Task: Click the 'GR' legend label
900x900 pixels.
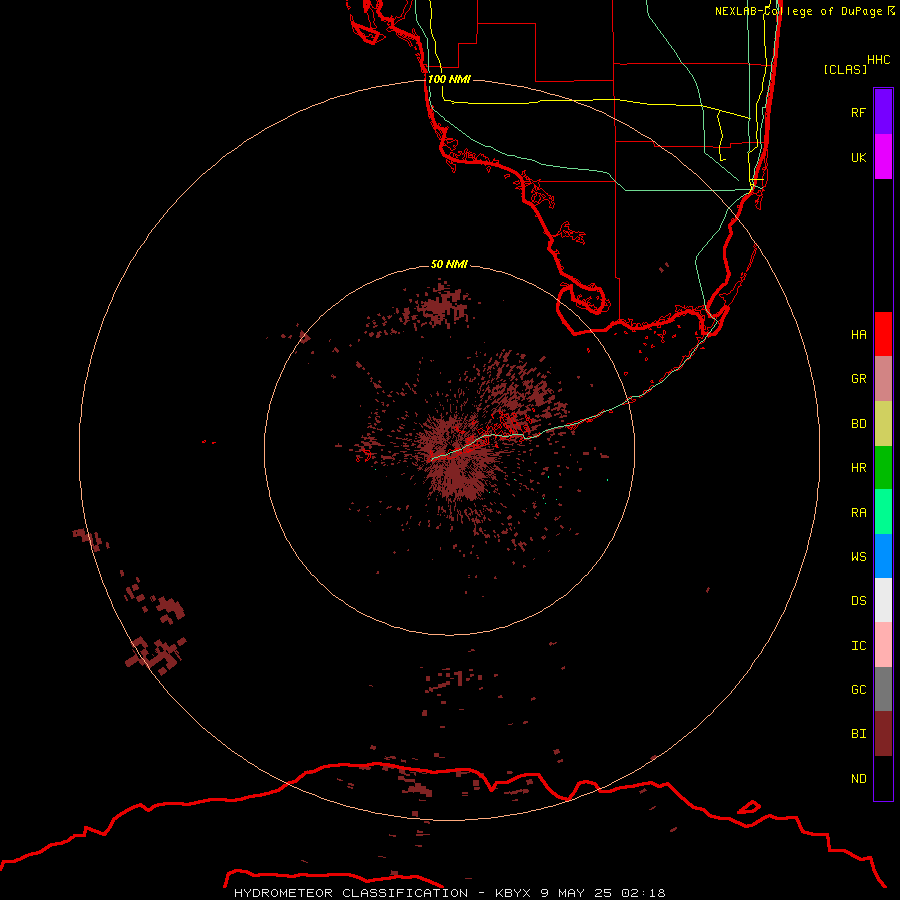Action: (x=858, y=378)
